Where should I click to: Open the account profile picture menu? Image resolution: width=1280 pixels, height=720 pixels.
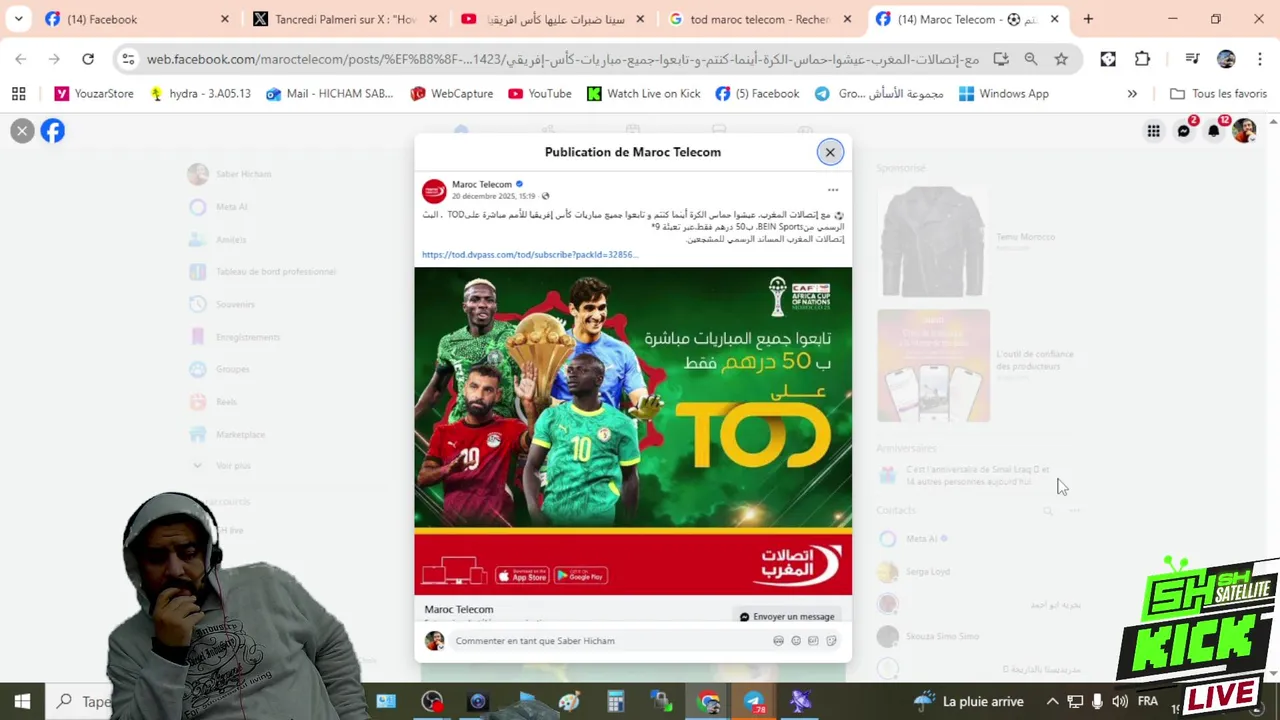[1244, 131]
